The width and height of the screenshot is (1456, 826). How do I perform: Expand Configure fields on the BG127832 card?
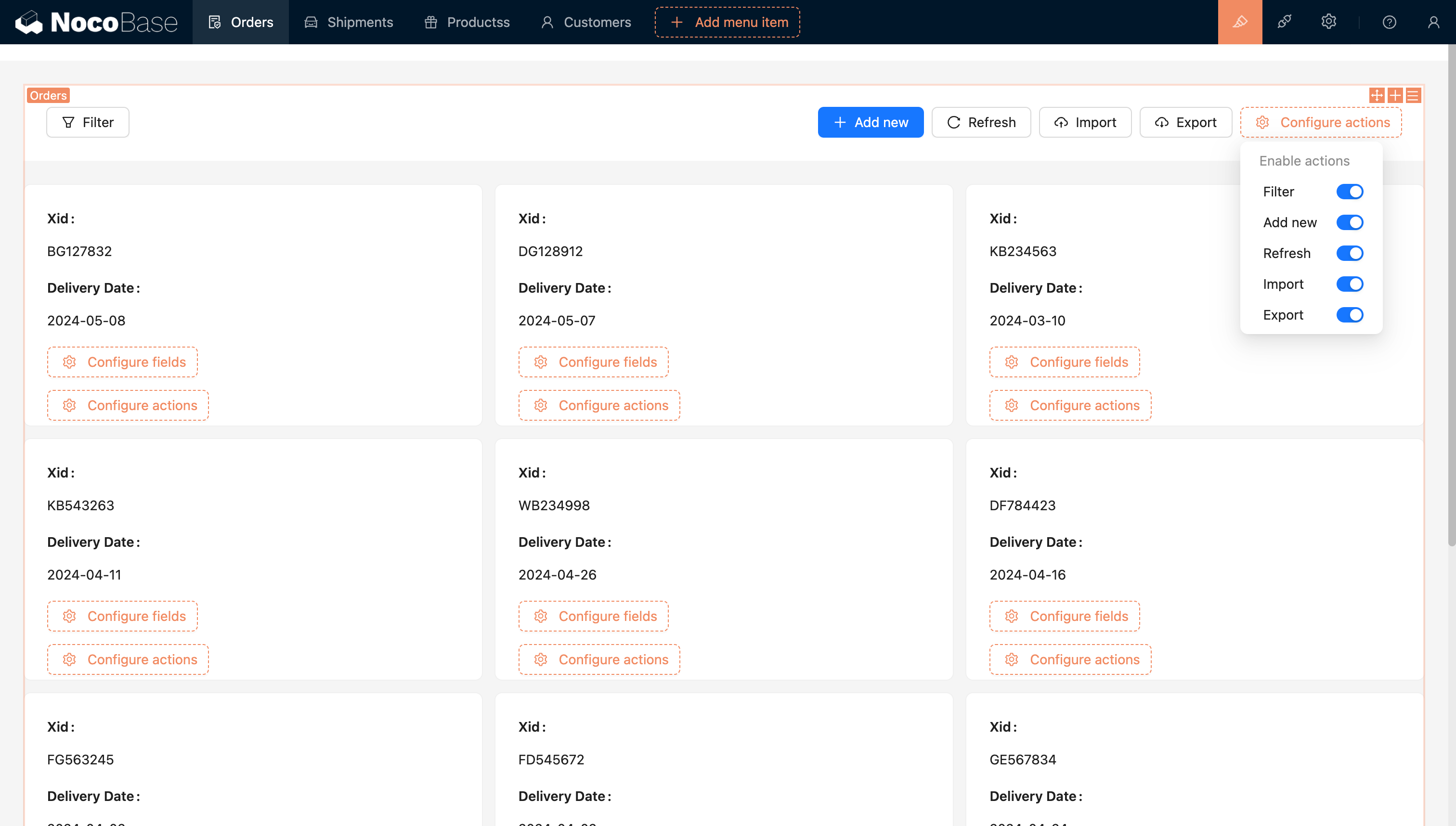tap(123, 362)
